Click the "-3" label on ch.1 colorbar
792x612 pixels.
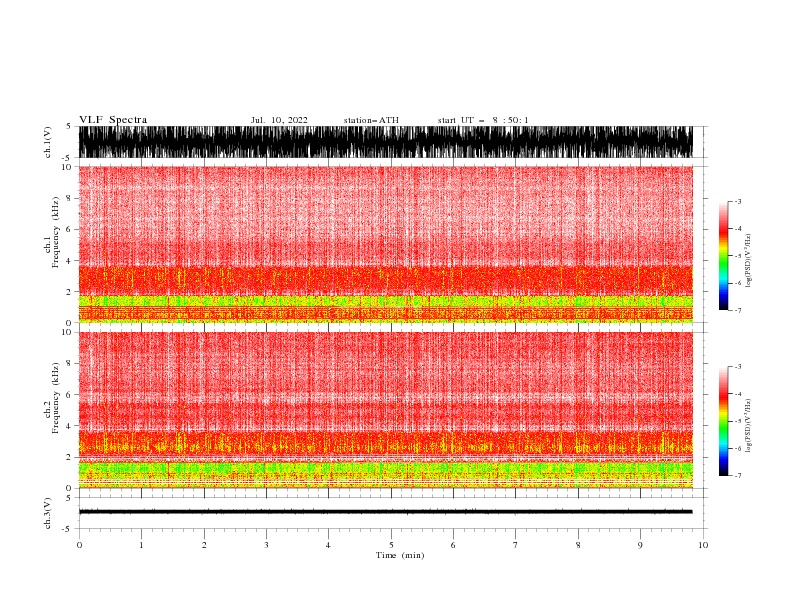pos(737,201)
